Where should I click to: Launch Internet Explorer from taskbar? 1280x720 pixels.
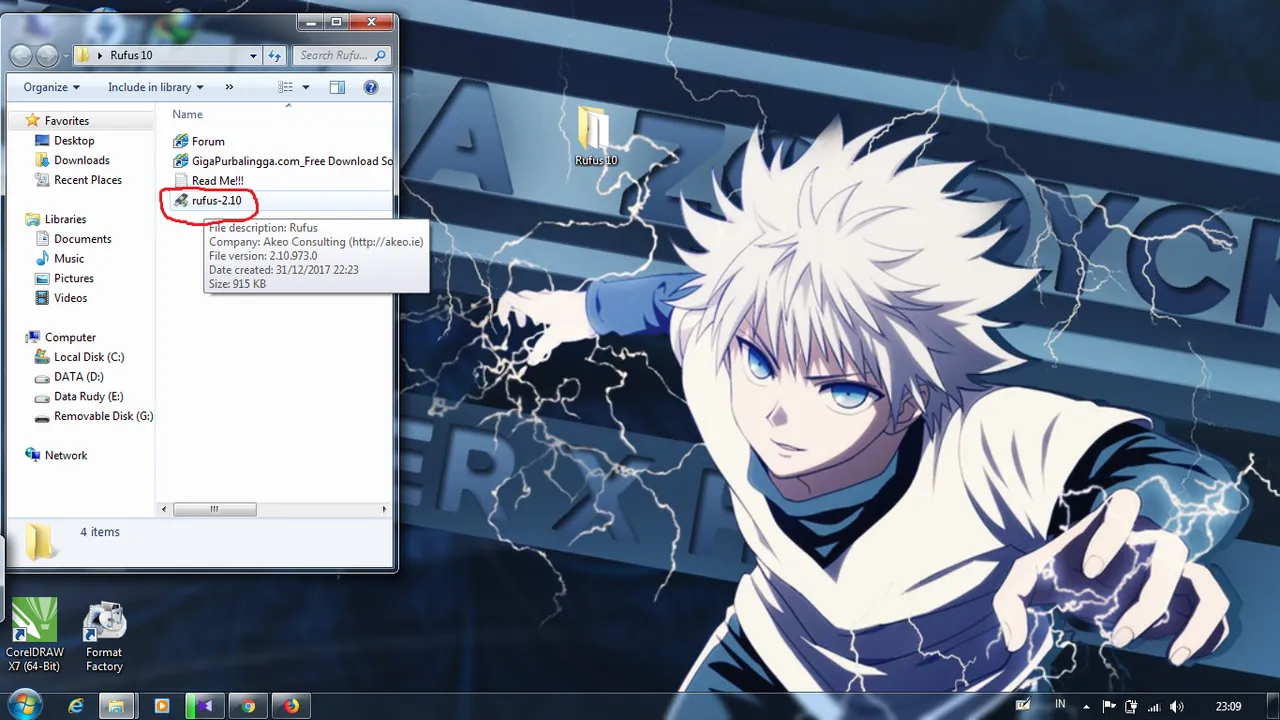(76, 706)
